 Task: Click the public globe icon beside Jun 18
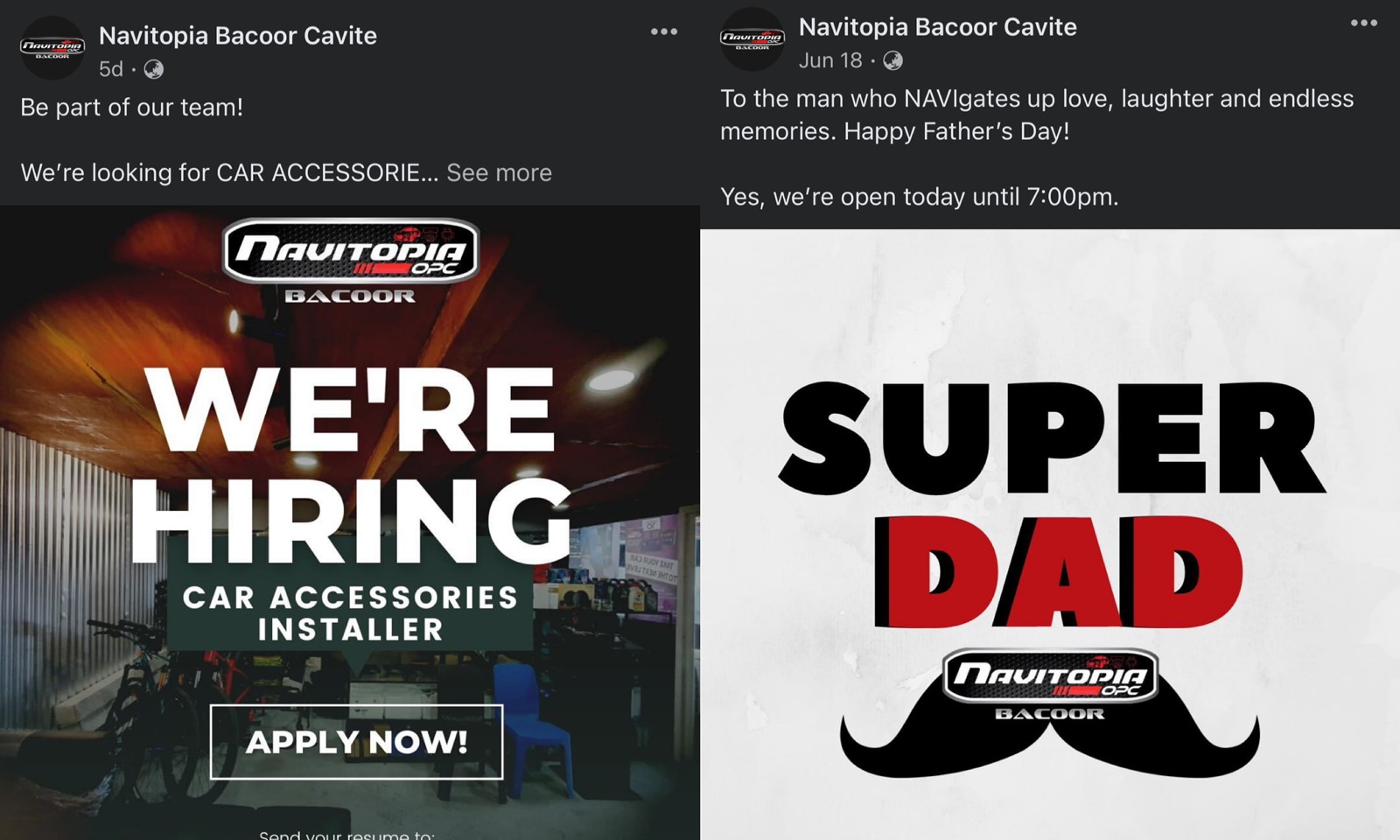click(893, 60)
